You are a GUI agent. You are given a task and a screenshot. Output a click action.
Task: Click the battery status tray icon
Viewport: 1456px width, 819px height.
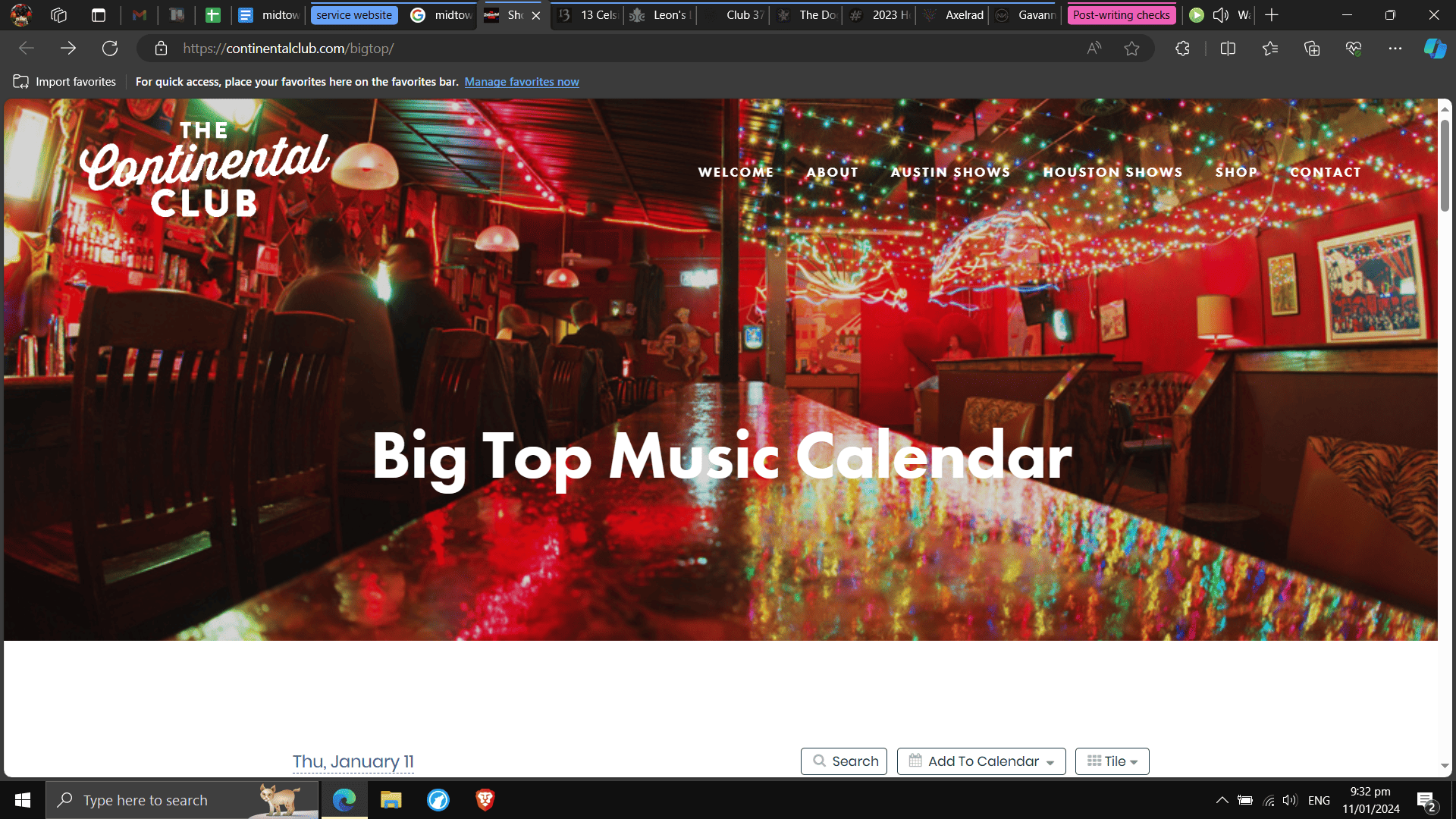[x=1245, y=800]
